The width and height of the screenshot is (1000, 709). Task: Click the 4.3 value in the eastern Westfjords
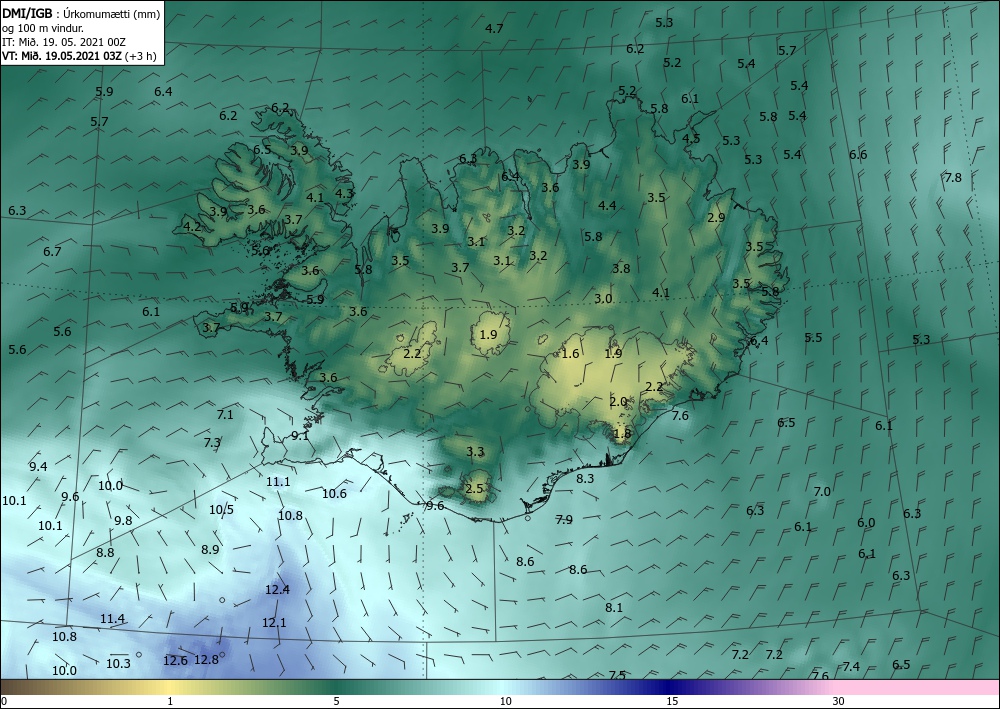coord(344,193)
